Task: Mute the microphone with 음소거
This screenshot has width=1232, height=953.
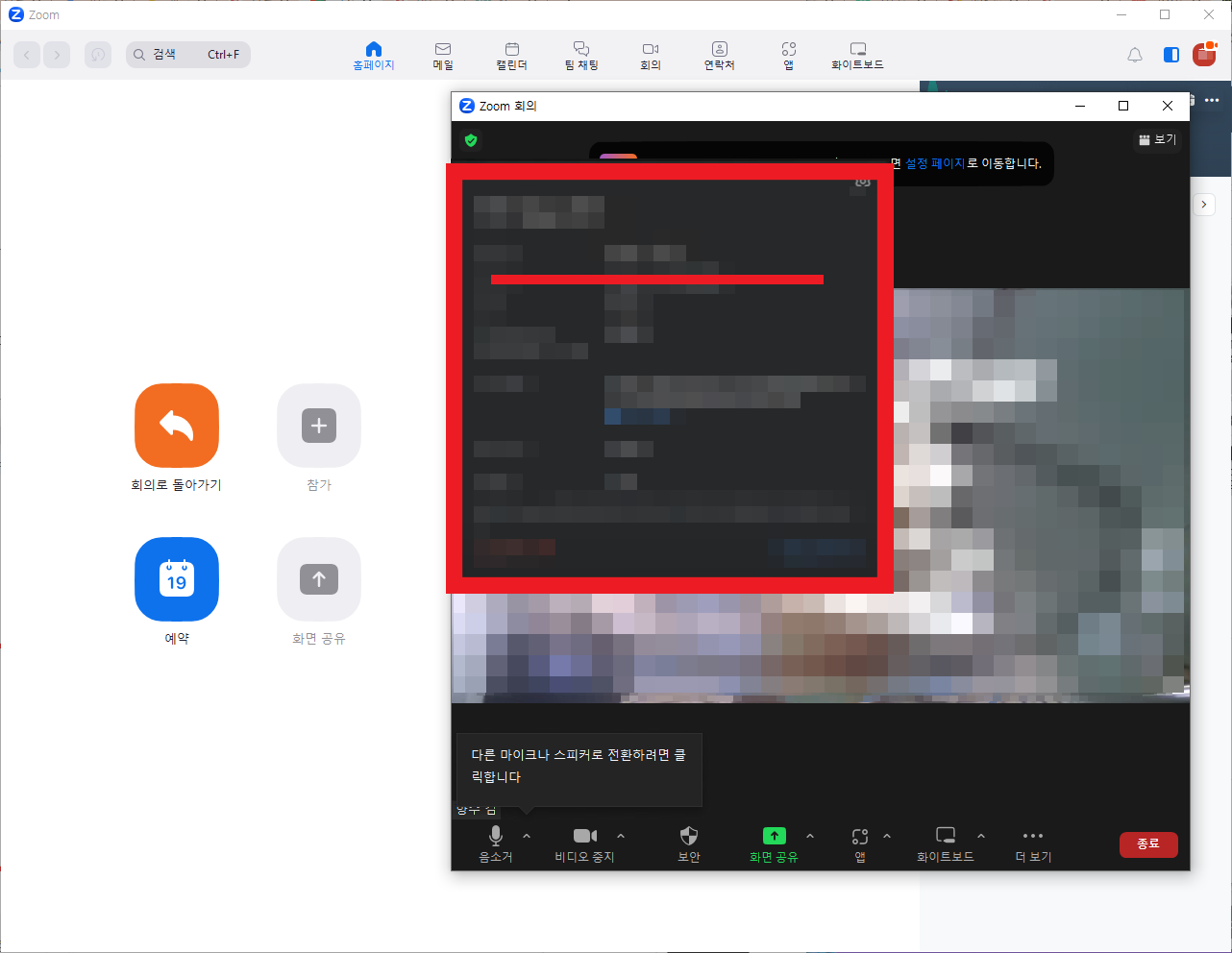Action: click(495, 843)
